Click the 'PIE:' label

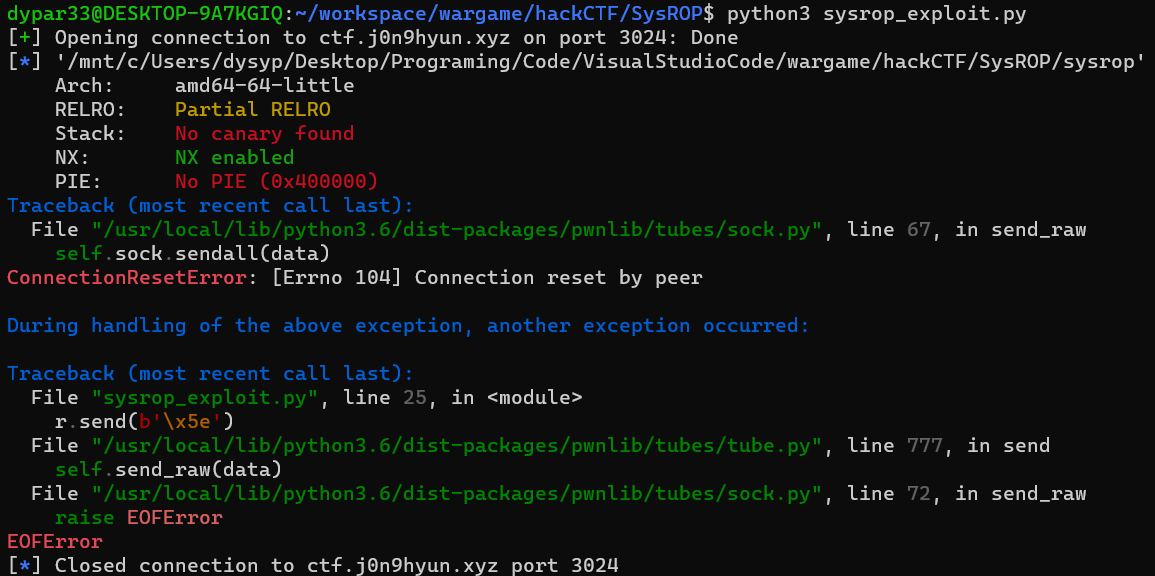78,182
